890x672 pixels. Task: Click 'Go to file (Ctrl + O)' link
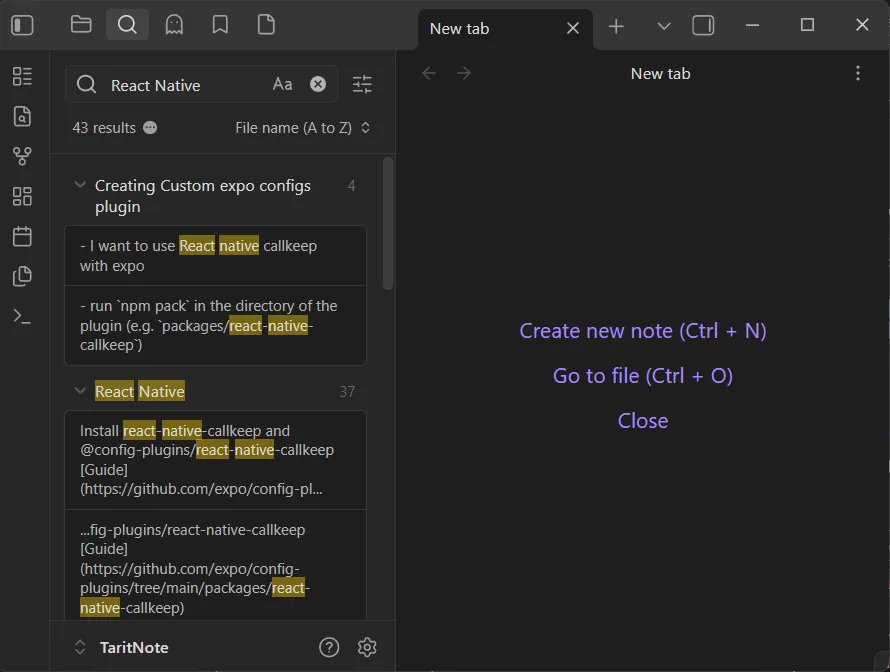[642, 376]
